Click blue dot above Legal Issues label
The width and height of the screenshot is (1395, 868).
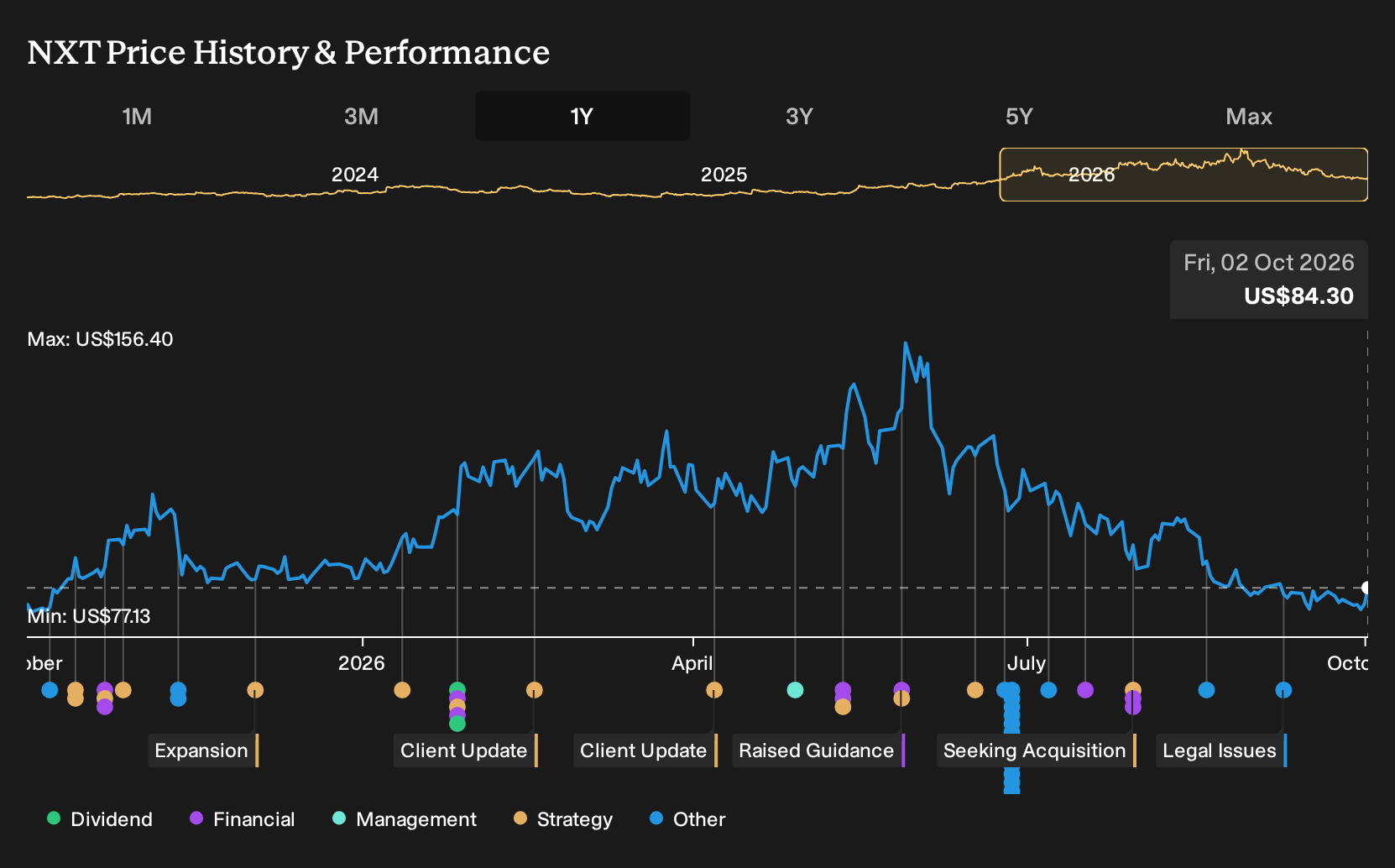click(x=1283, y=690)
